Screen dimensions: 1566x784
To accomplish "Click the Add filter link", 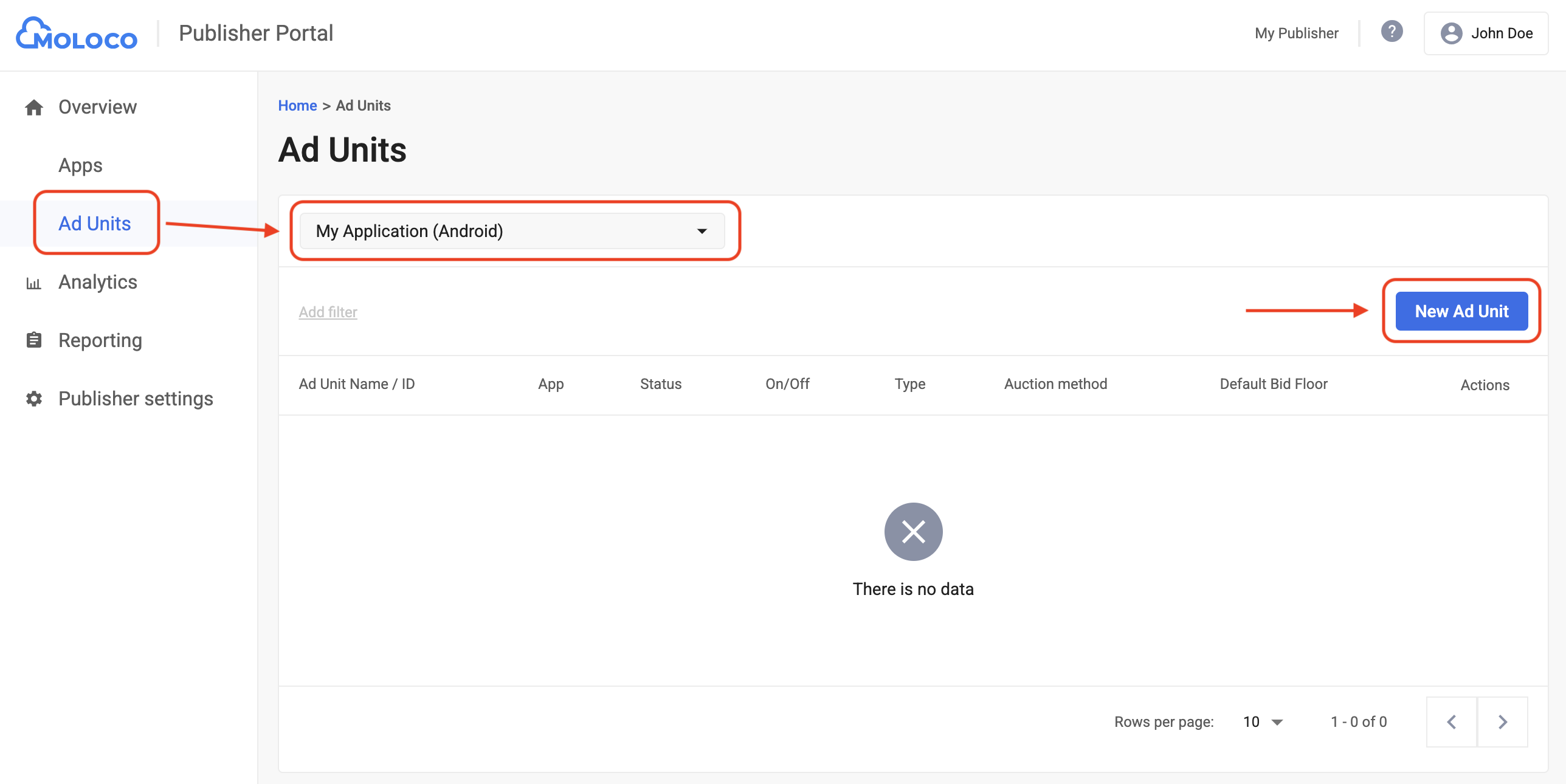I will [x=328, y=312].
